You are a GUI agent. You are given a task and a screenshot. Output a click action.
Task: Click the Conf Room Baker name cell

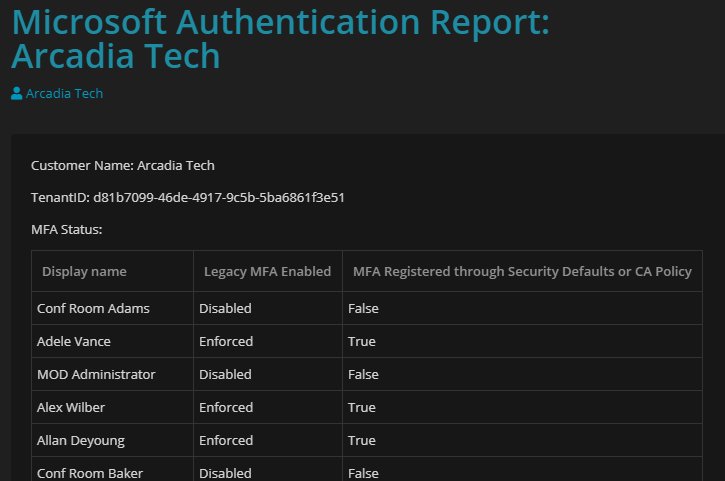click(x=90, y=472)
